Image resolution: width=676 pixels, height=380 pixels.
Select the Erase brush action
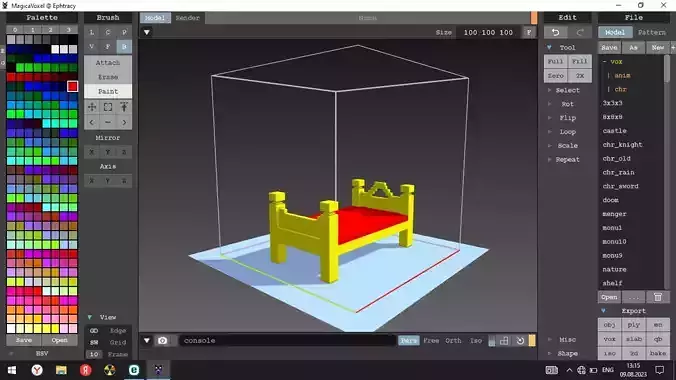tap(108, 77)
